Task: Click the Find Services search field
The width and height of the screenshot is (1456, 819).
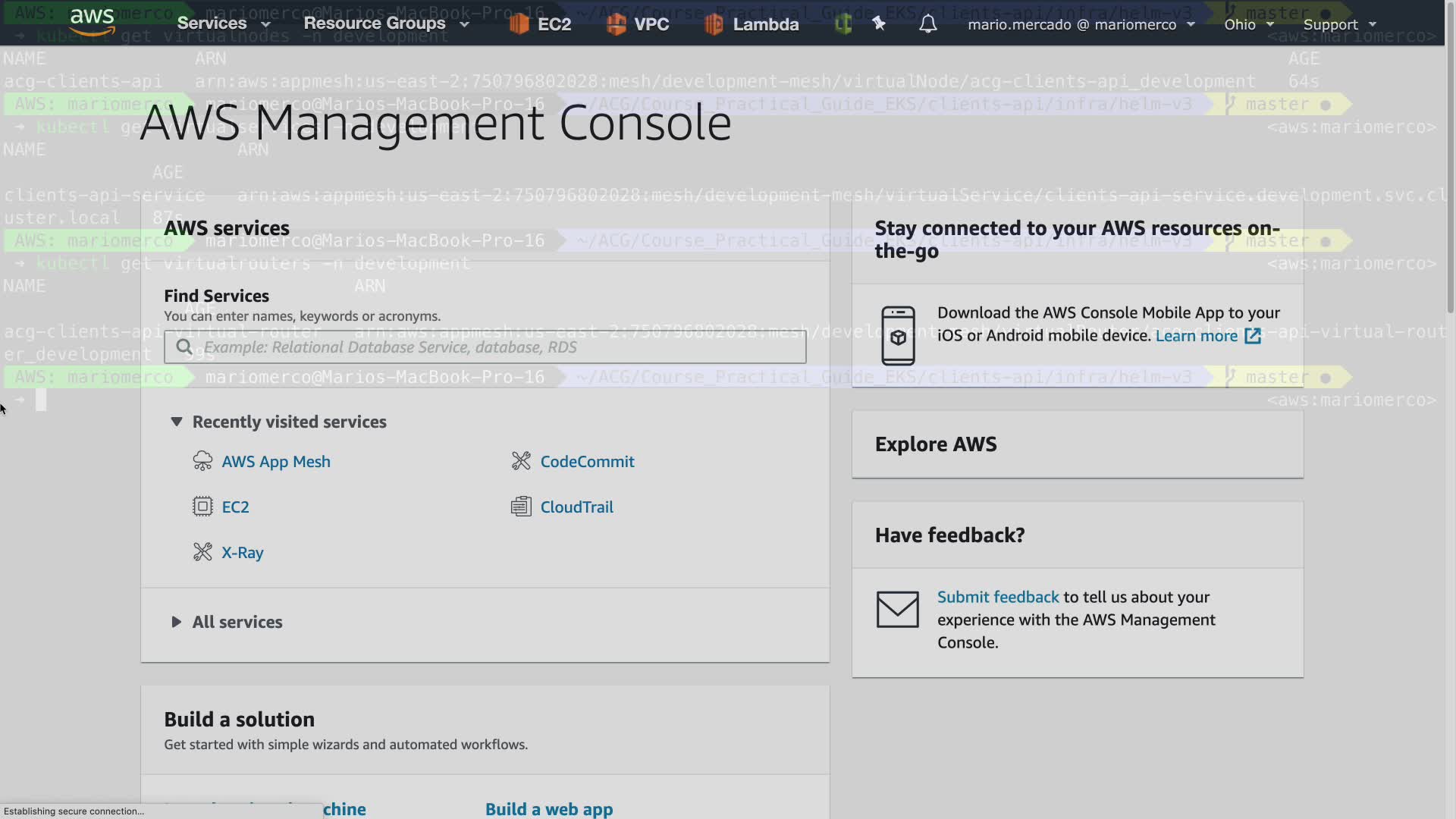Action: coord(485,347)
